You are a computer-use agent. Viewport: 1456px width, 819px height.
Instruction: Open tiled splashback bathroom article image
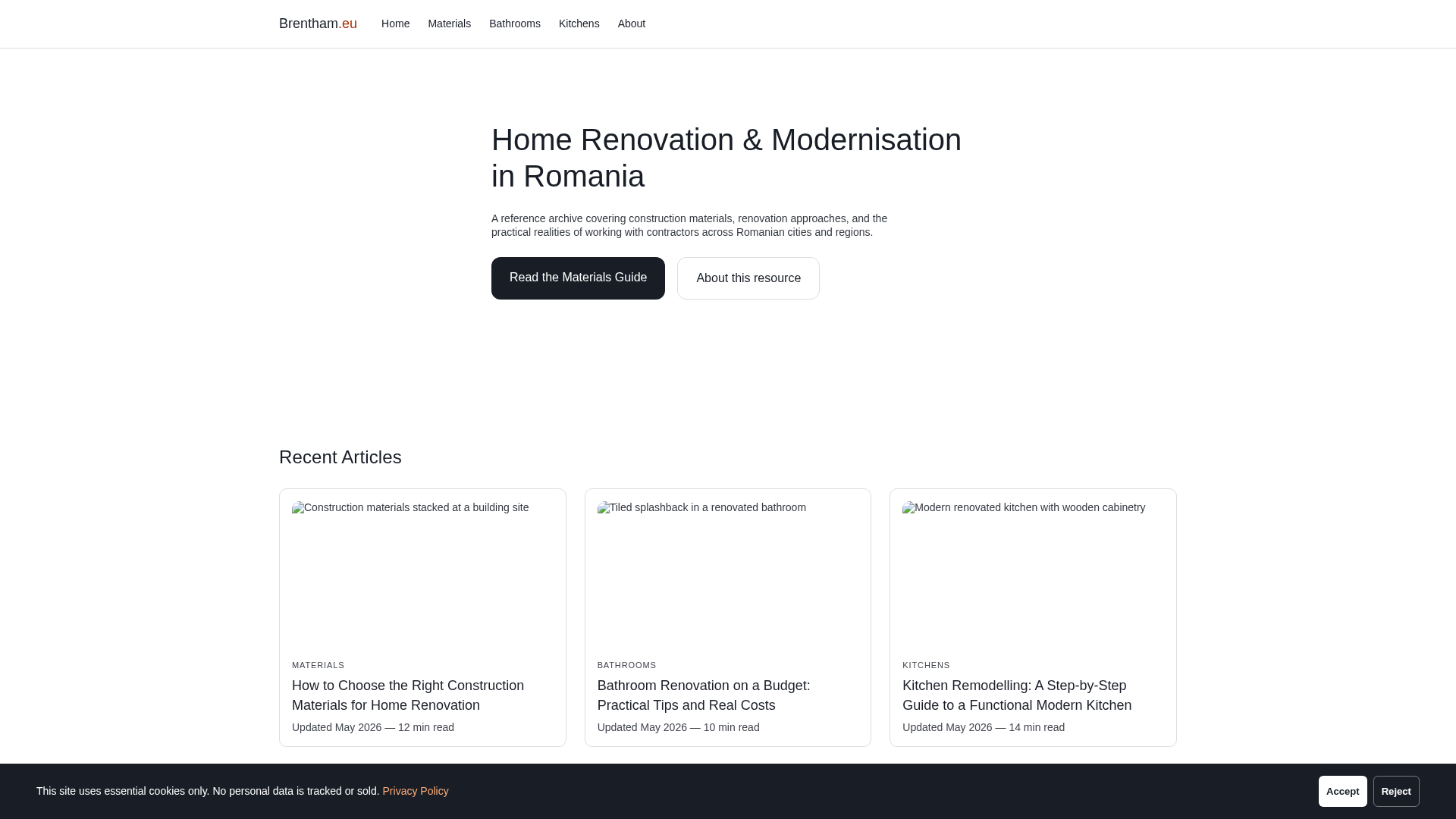coord(727,573)
